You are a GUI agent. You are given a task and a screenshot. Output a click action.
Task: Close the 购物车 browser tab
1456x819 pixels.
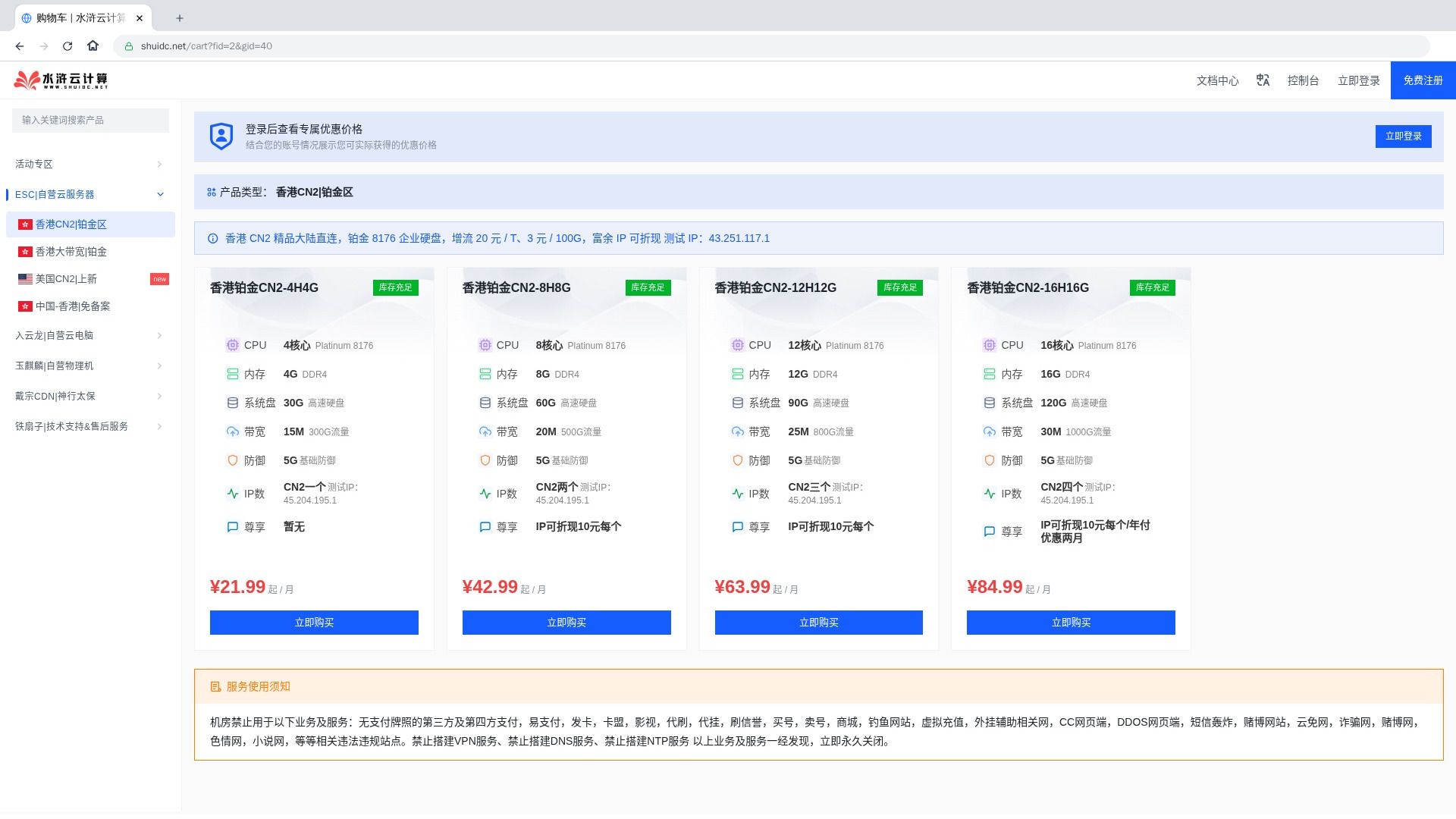[x=140, y=18]
